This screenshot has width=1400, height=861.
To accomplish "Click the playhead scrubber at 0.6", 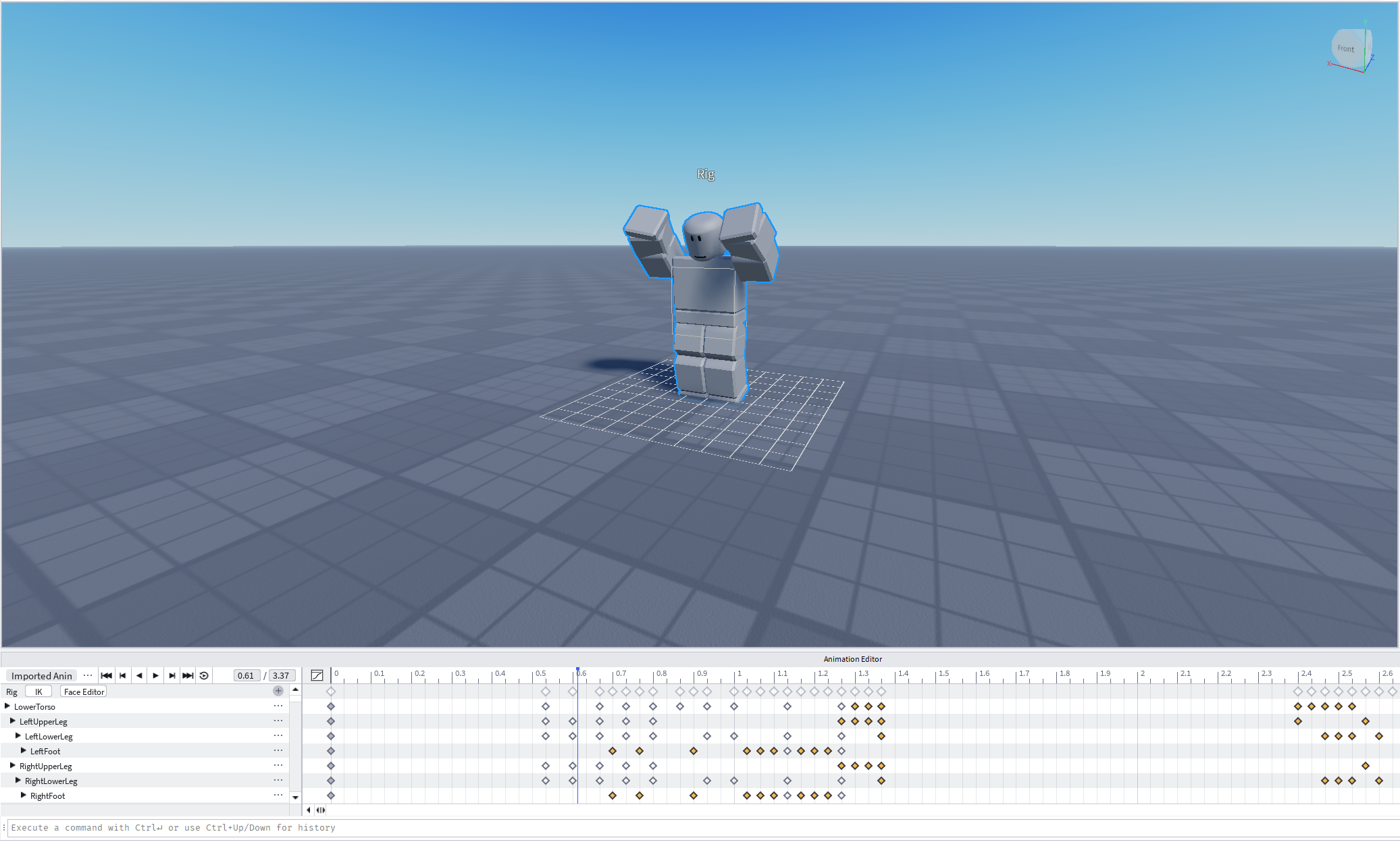I will coord(577,671).
